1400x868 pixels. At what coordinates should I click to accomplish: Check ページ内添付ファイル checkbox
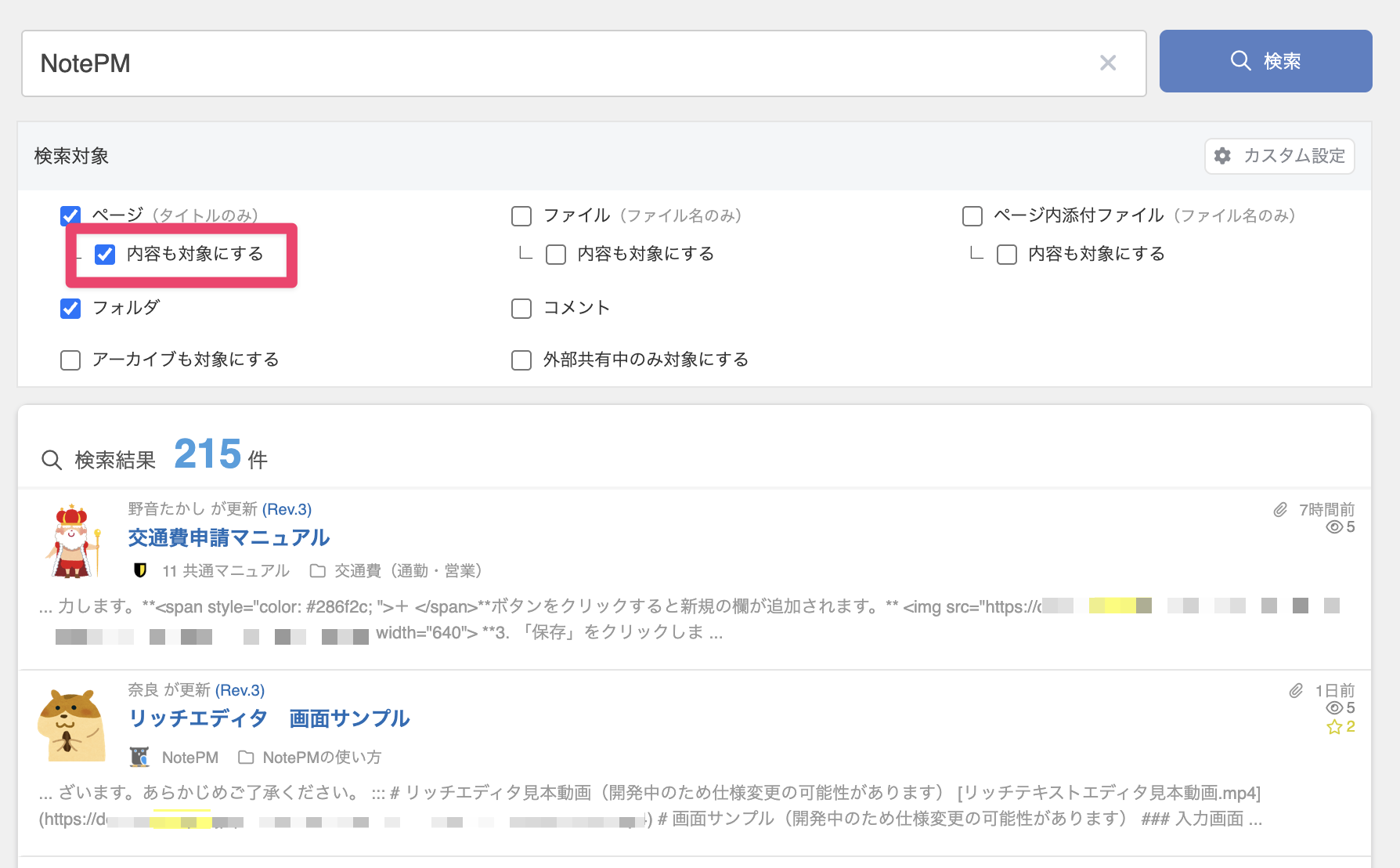pyautogui.click(x=972, y=215)
